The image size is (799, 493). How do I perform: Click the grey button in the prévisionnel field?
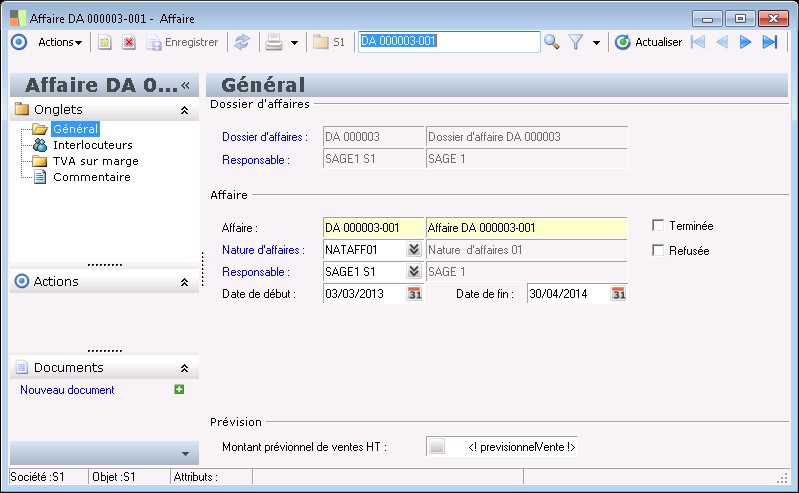(x=437, y=447)
